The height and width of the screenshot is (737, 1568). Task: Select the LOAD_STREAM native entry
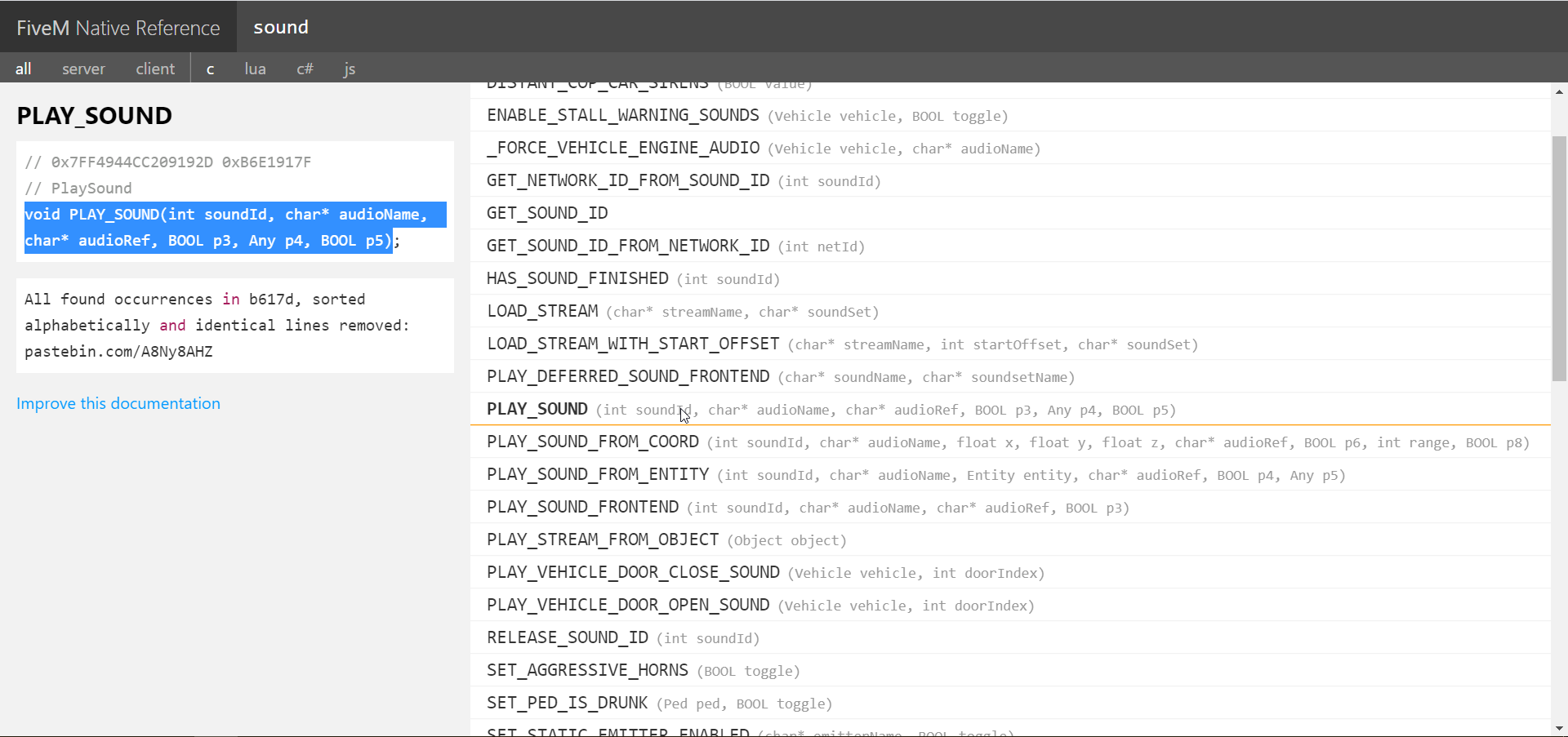[x=542, y=311]
